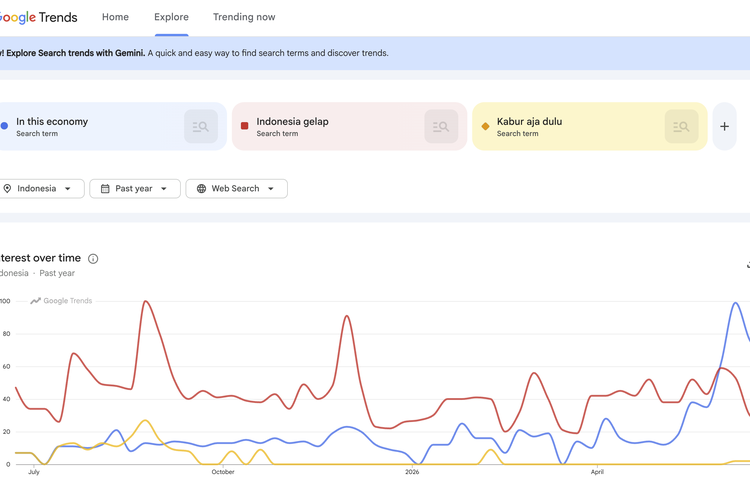750x500 pixels.
Task: Expand the Web Search type dropdown
Action: tap(236, 189)
